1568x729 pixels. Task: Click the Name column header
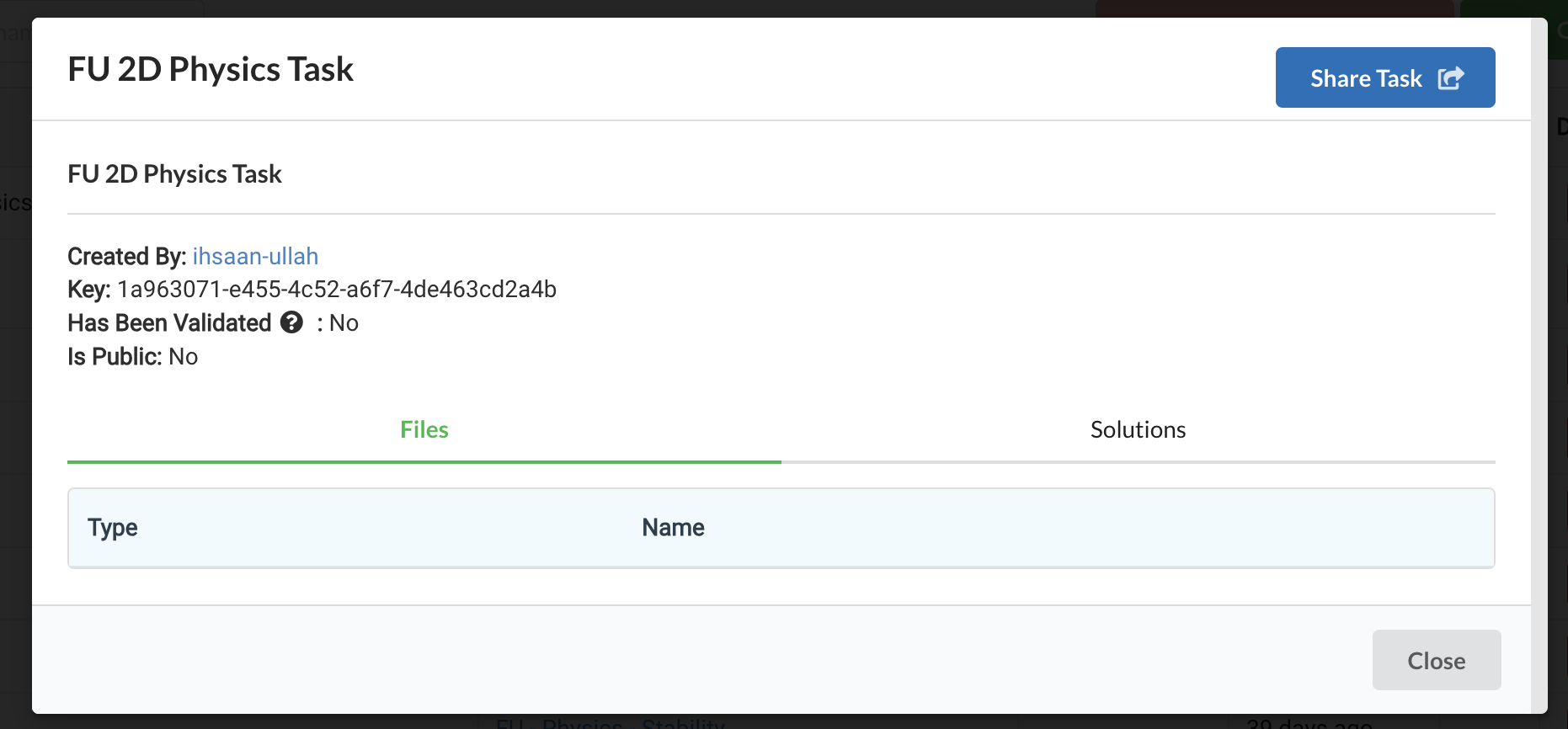673,527
